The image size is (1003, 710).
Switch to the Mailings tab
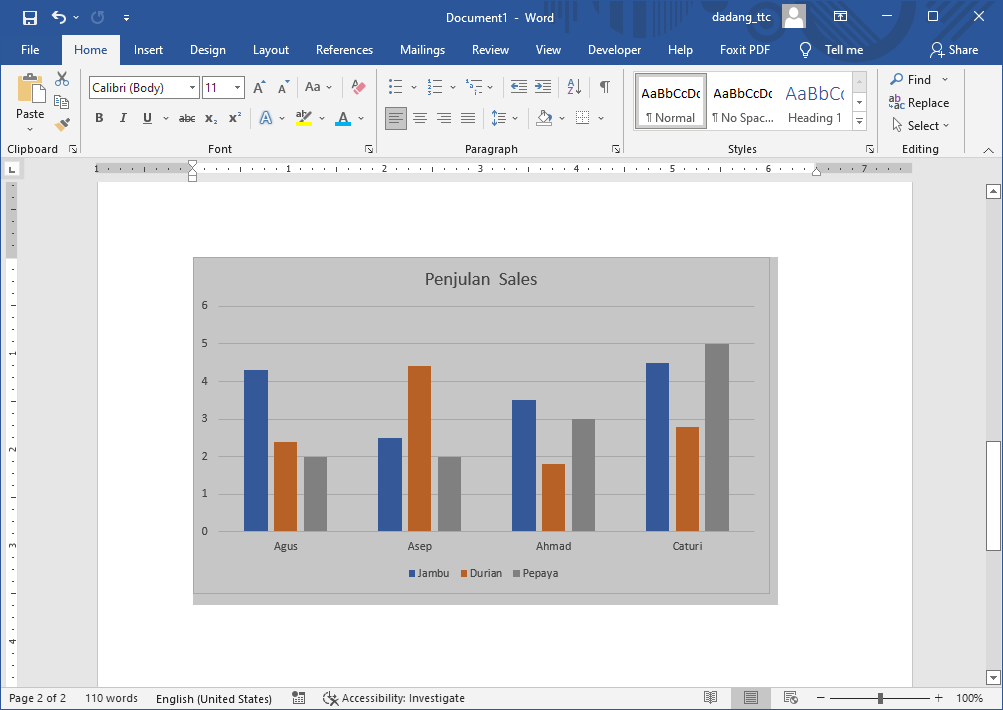click(x=422, y=50)
